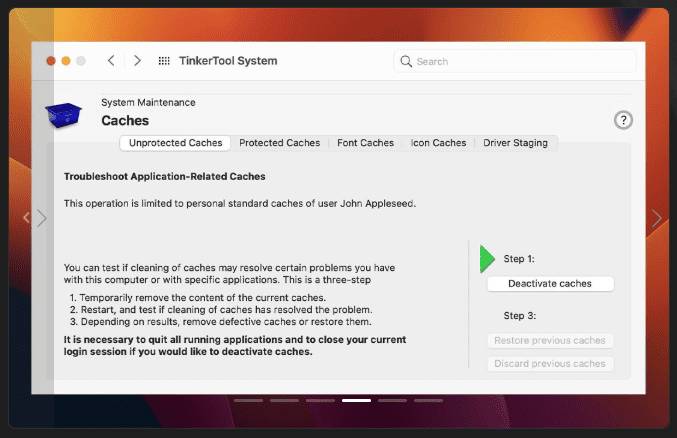The height and width of the screenshot is (438, 677).
Task: Switch to the Protected Caches tab
Action: click(x=280, y=143)
